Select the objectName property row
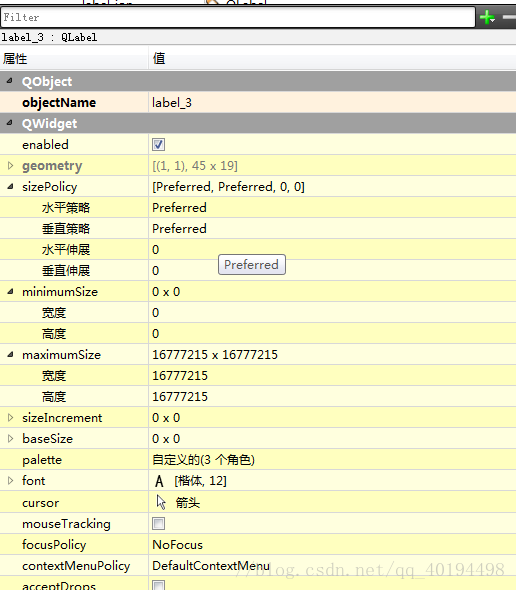The height and width of the screenshot is (590, 516). click(258, 102)
